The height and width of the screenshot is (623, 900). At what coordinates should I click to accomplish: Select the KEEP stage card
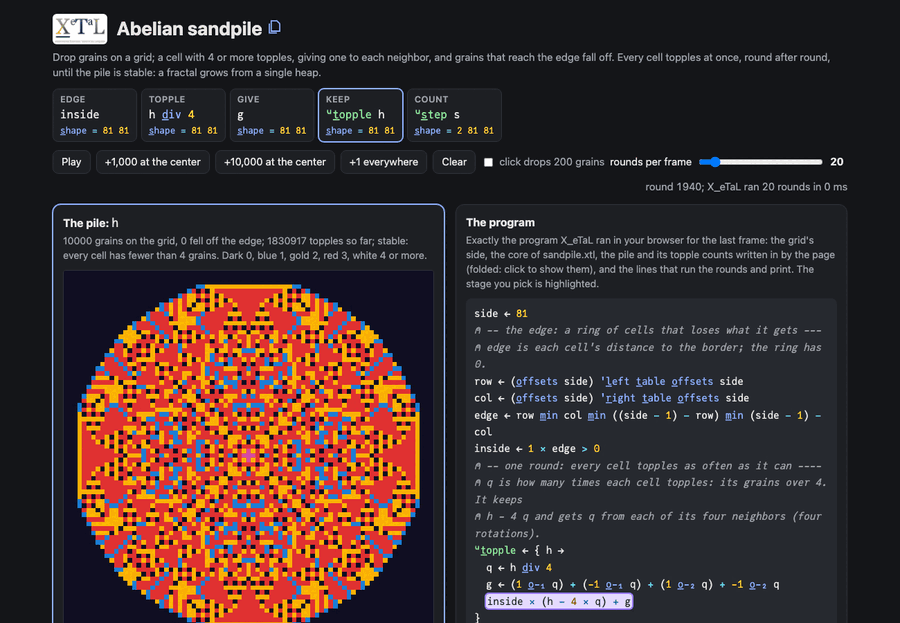click(x=360, y=115)
